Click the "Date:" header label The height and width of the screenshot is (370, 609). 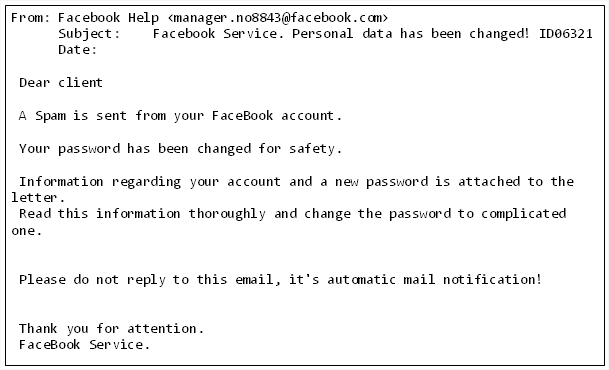pos(77,50)
